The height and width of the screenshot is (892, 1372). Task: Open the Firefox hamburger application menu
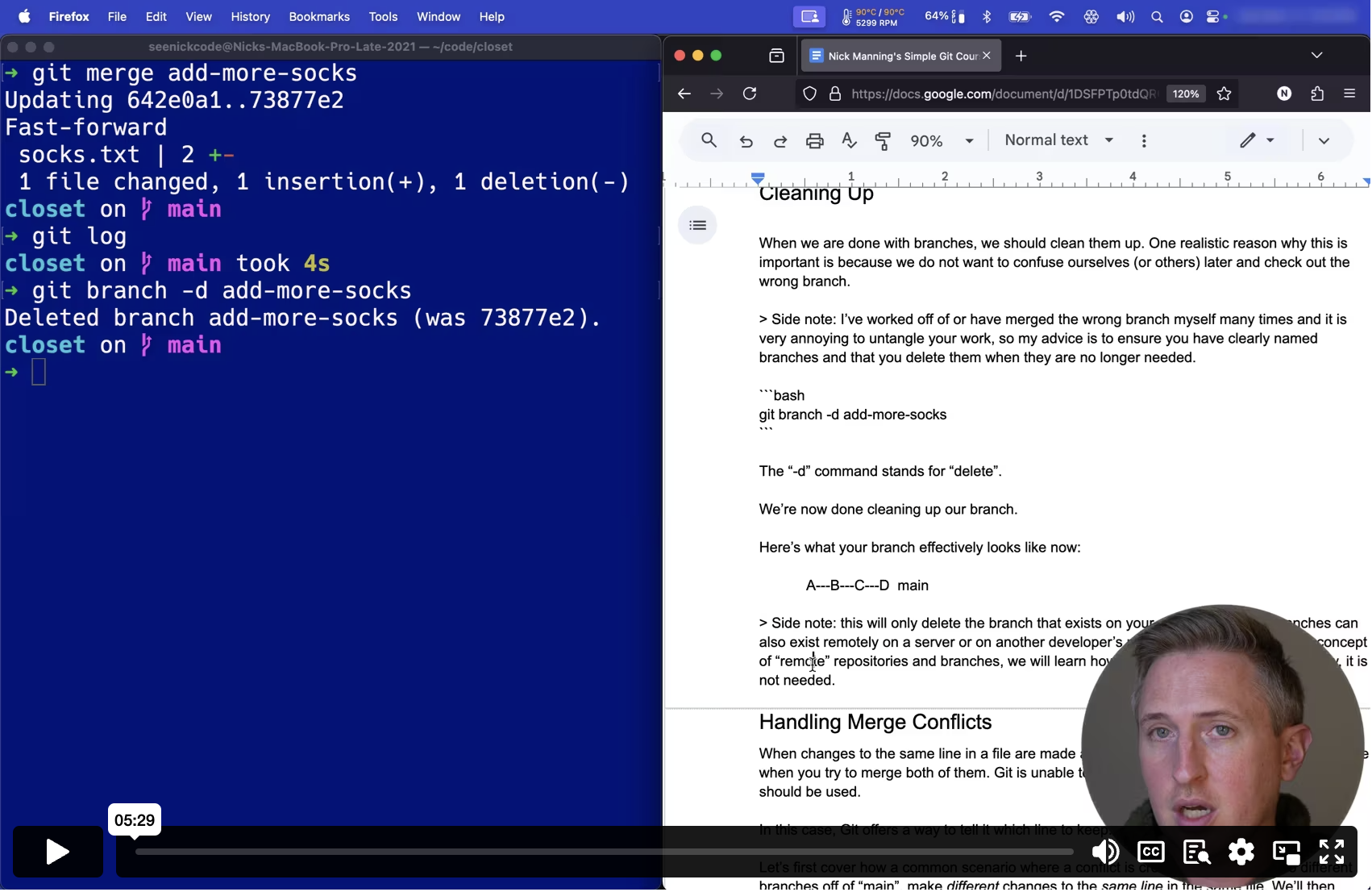pos(1349,94)
